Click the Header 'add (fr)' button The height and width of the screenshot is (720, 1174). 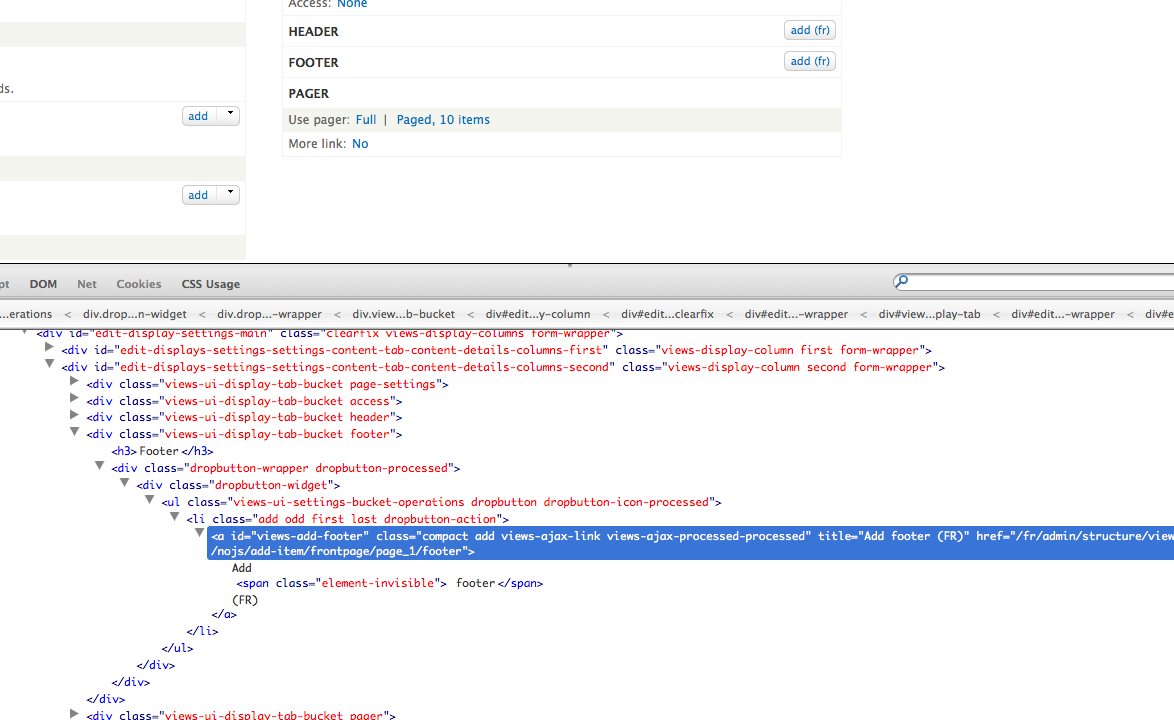[x=809, y=30]
